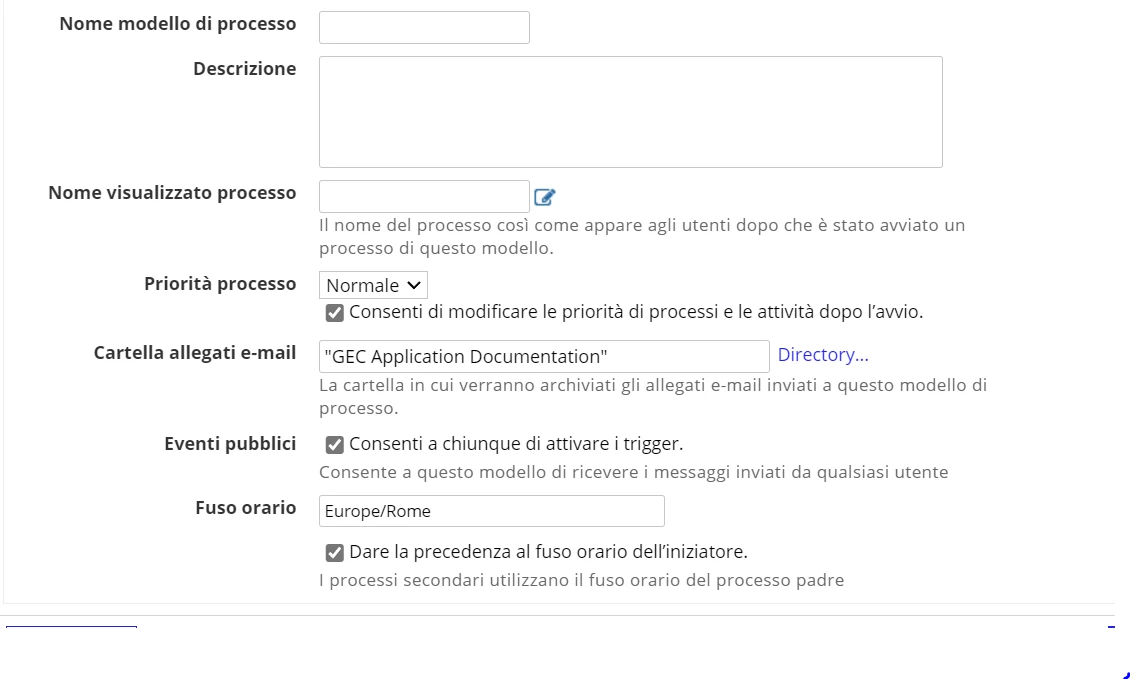Select the 'Nome visualizzato processo' input box

tap(424, 197)
